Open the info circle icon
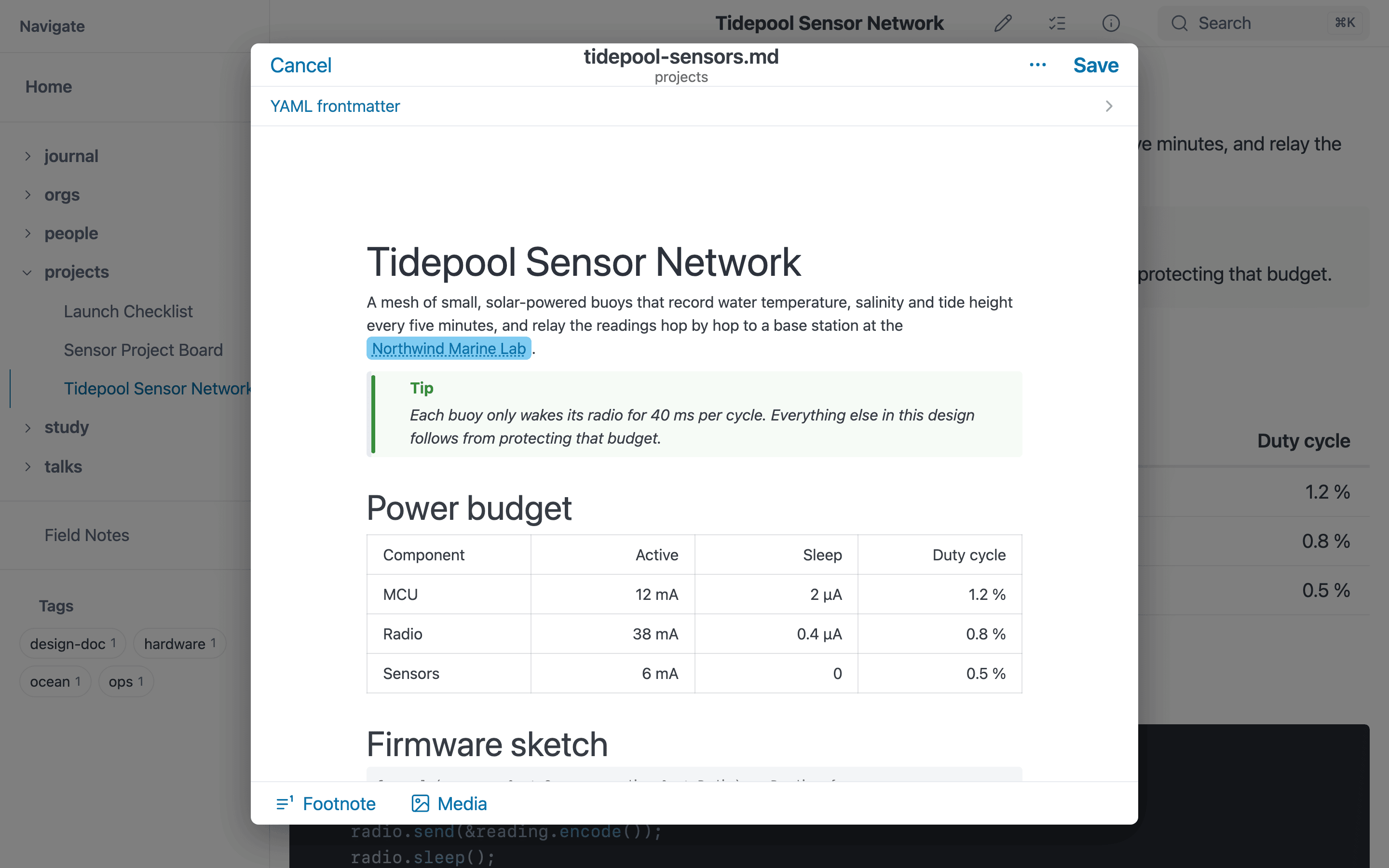 [1111, 24]
